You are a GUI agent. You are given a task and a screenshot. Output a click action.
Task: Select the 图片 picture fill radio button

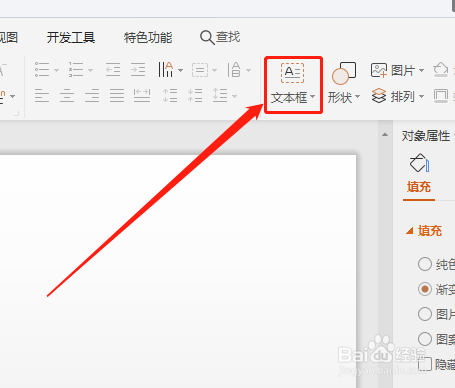[x=425, y=314]
